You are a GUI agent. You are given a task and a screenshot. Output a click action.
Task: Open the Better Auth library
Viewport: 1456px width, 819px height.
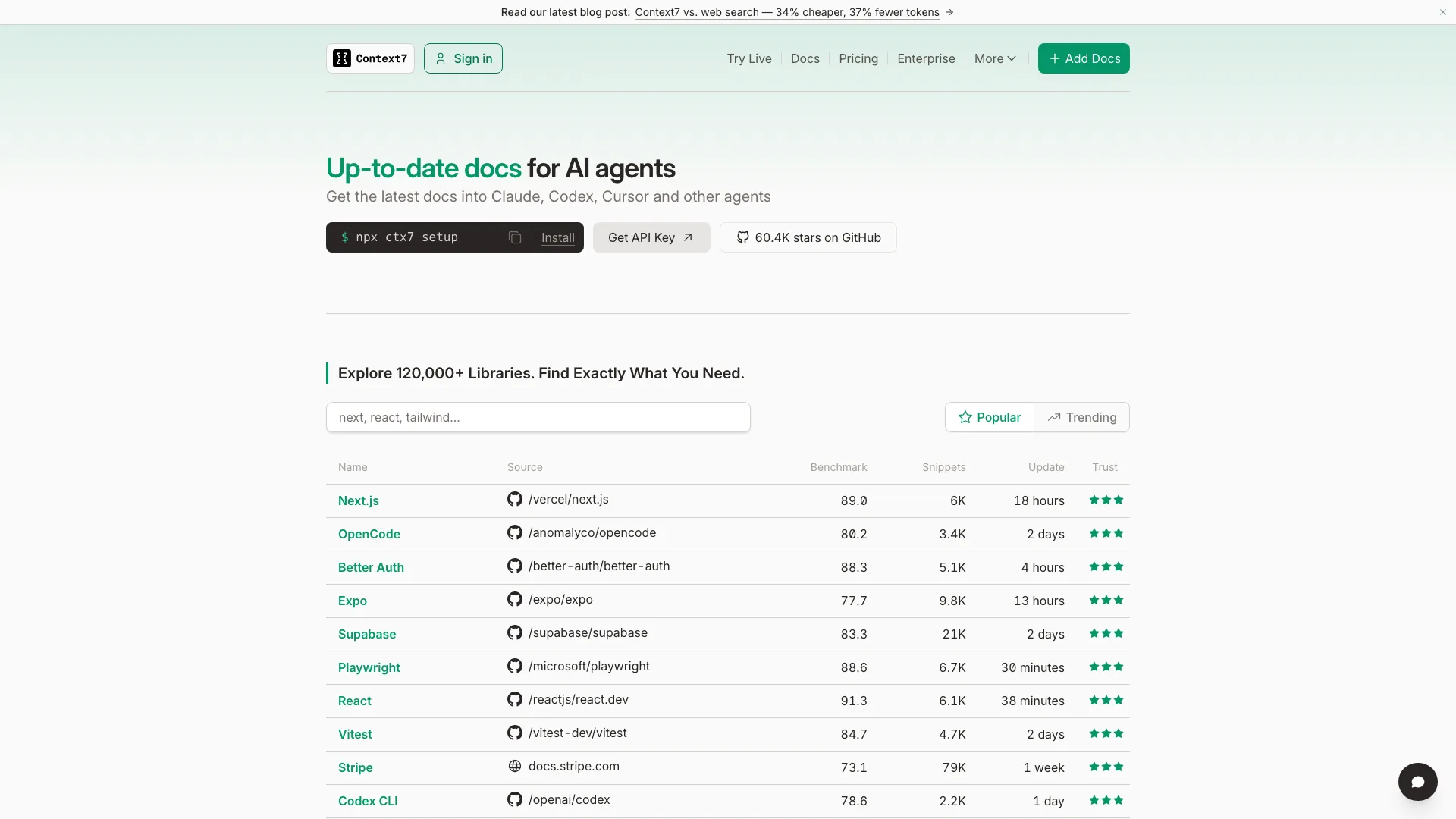pos(371,567)
